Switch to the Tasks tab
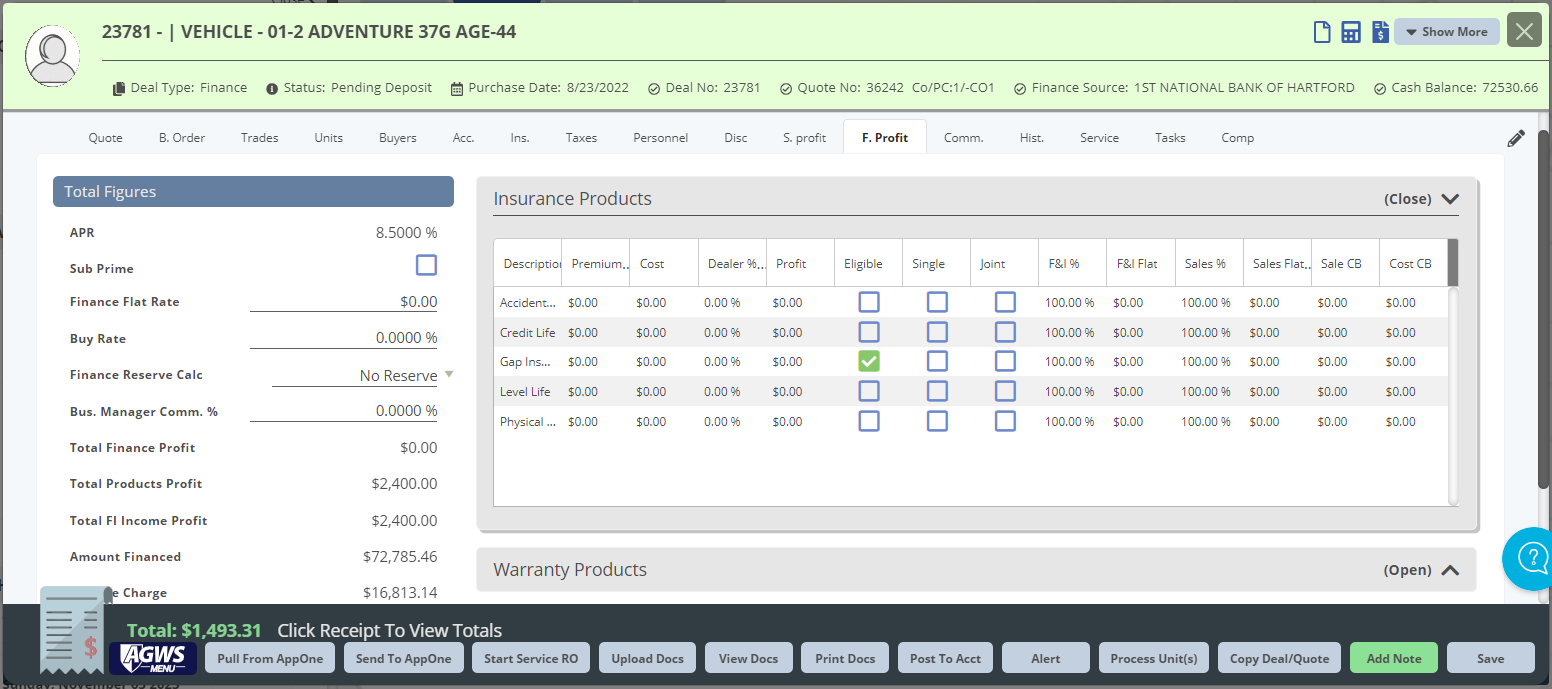The width and height of the screenshot is (1552, 689). pos(1170,138)
